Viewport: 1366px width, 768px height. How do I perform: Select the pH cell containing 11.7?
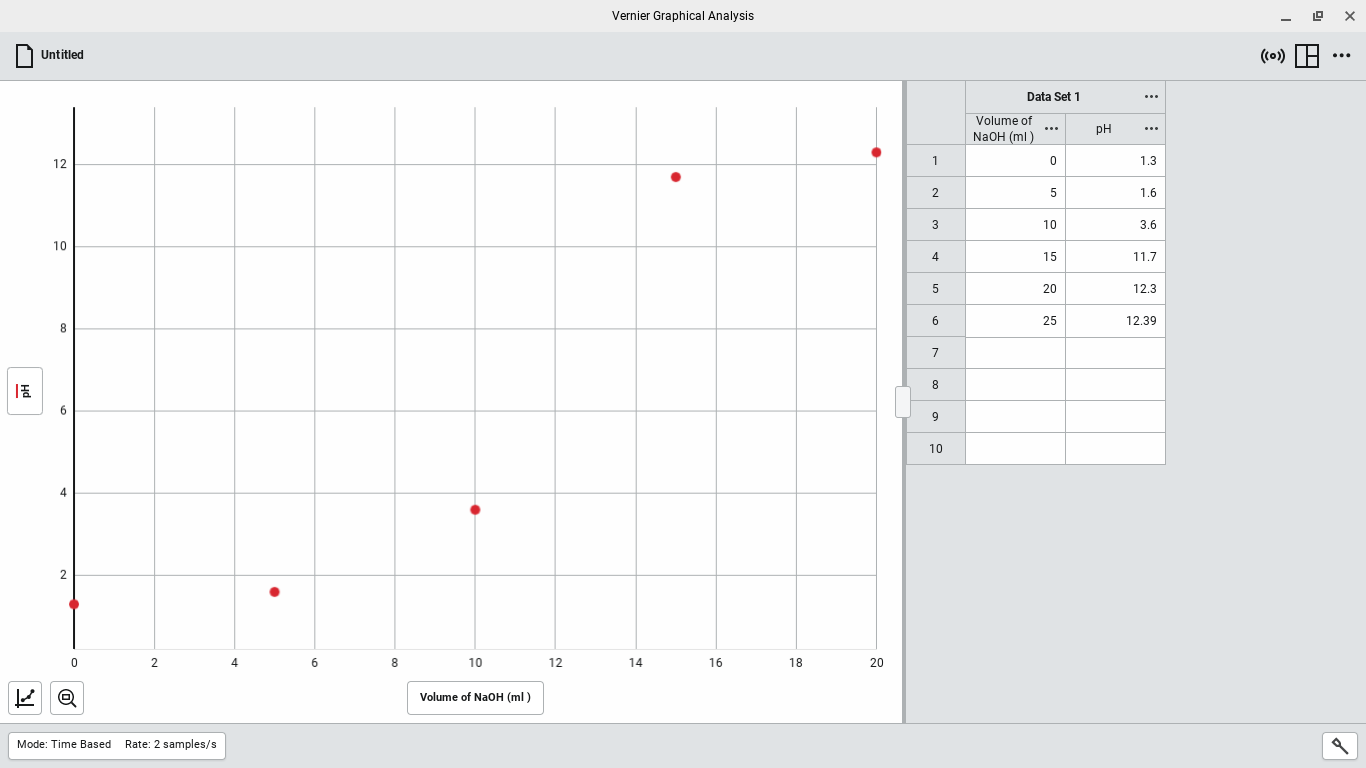(1115, 257)
